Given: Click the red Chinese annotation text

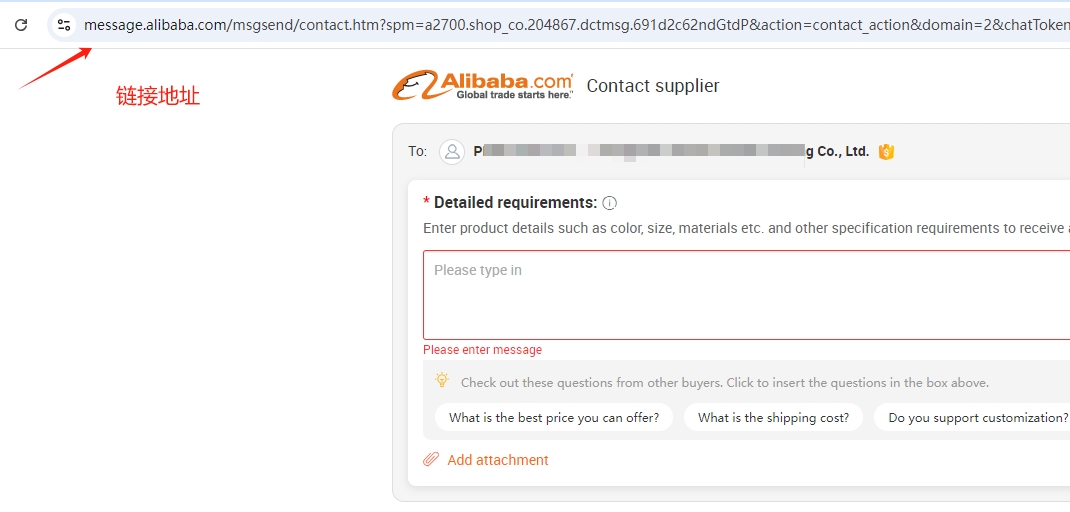Looking at the screenshot, I should 158,96.
